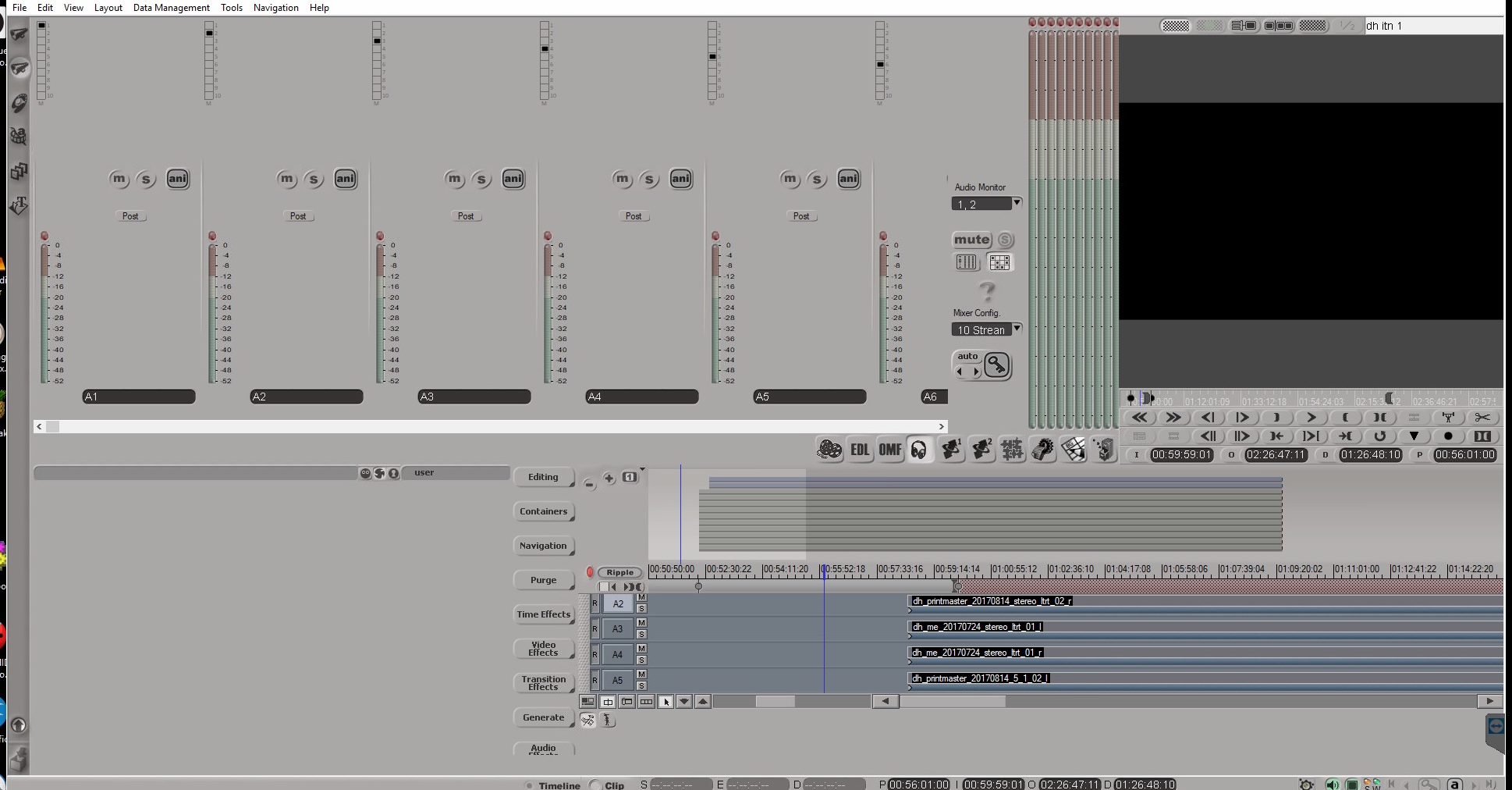Open the Mixer Config 10 Stream dropdown
The image size is (1512, 790).
click(986, 329)
